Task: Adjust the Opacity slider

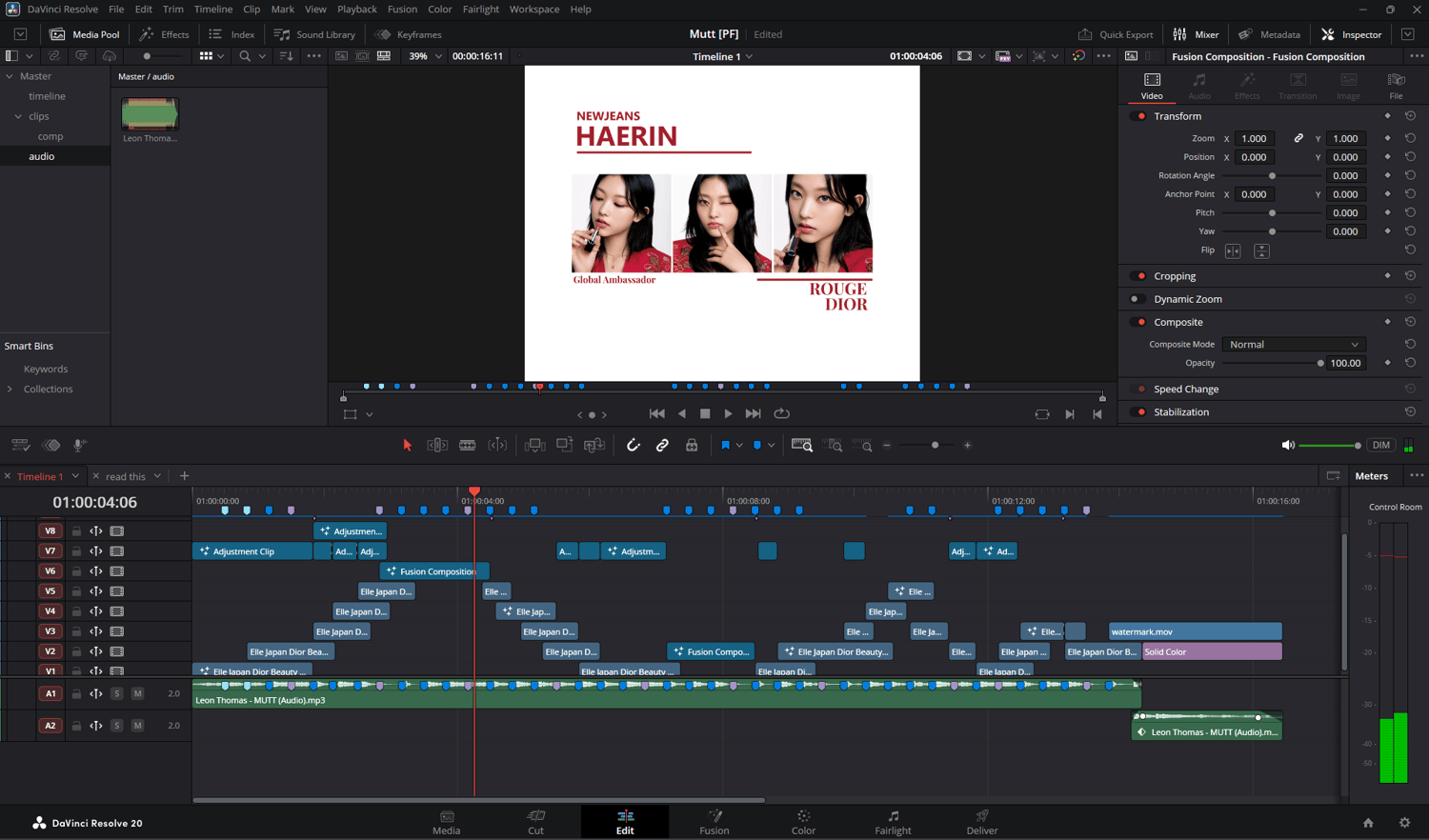Action: [x=1271, y=363]
